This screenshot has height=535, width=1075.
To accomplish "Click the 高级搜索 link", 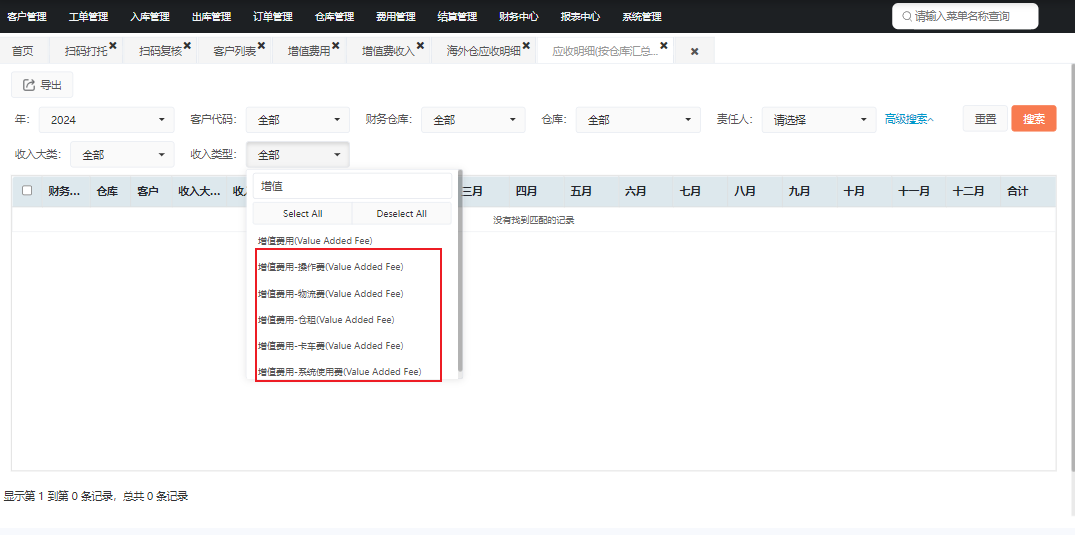I will (909, 119).
